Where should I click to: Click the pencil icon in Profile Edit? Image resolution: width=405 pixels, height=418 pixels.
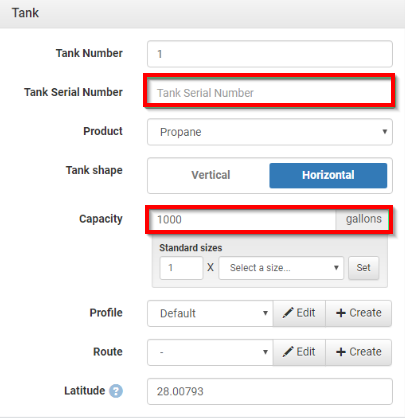pyautogui.click(x=288, y=313)
